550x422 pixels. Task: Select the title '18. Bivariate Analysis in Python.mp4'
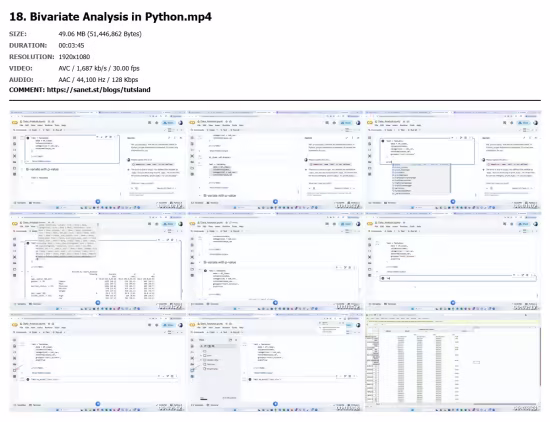click(110, 16)
